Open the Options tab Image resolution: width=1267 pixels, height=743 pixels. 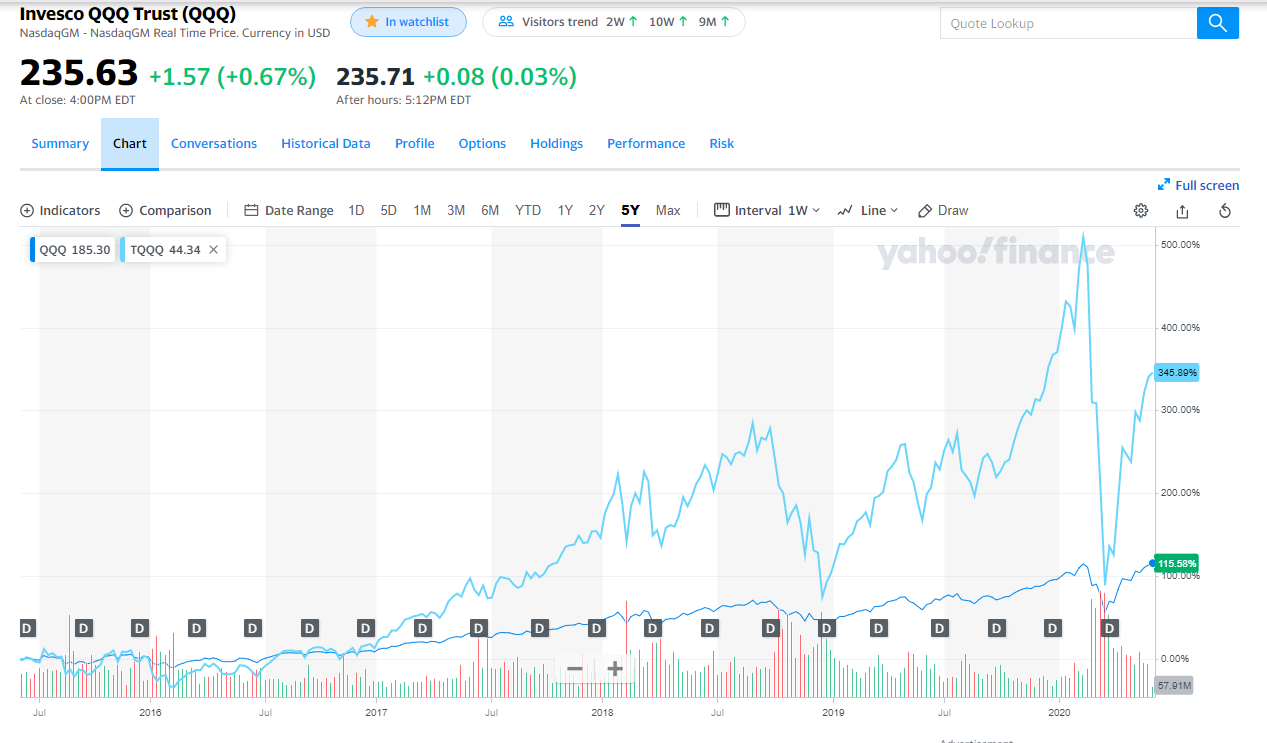pos(482,144)
